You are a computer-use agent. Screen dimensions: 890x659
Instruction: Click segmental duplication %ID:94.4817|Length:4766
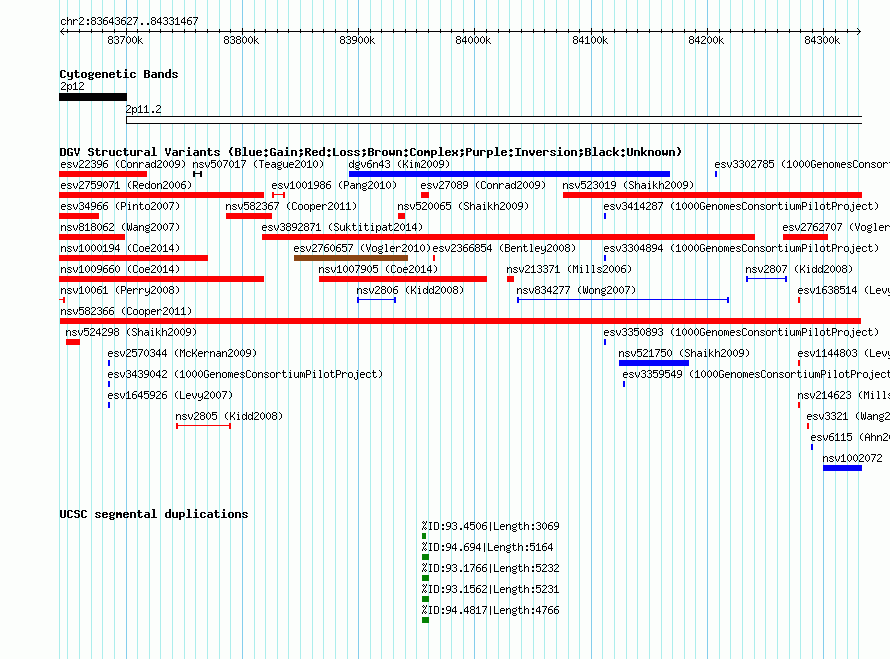point(490,610)
